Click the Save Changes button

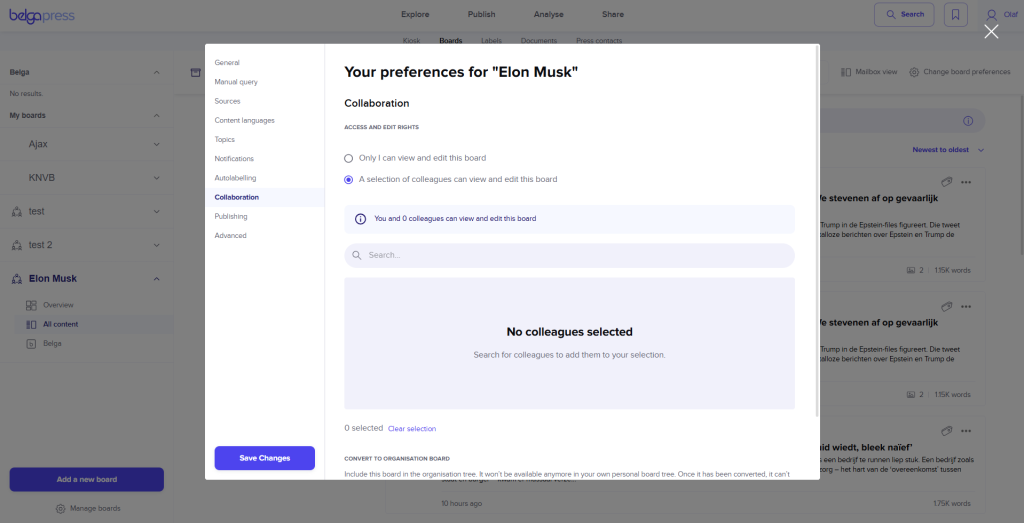264,458
